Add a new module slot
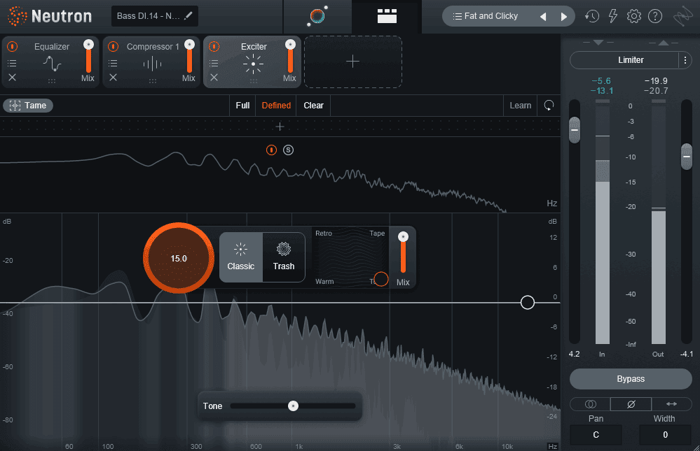The height and width of the screenshot is (451, 700). (x=353, y=62)
